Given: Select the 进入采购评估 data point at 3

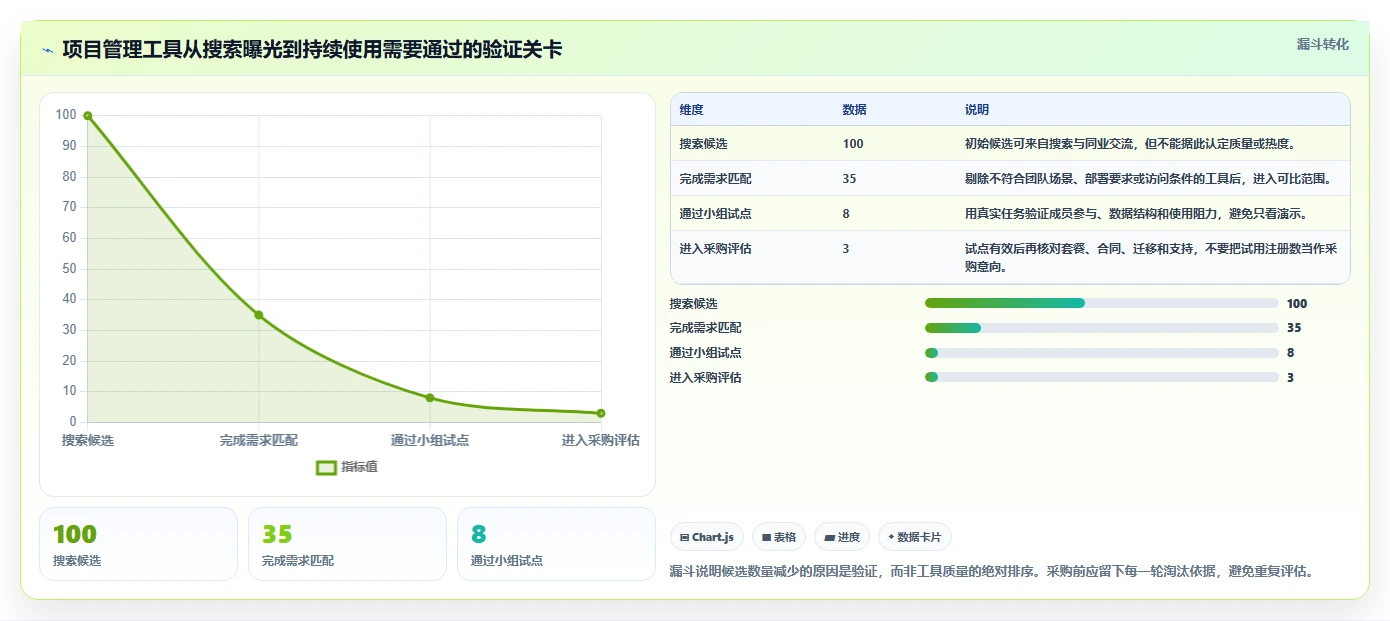Looking at the screenshot, I should [x=601, y=413].
